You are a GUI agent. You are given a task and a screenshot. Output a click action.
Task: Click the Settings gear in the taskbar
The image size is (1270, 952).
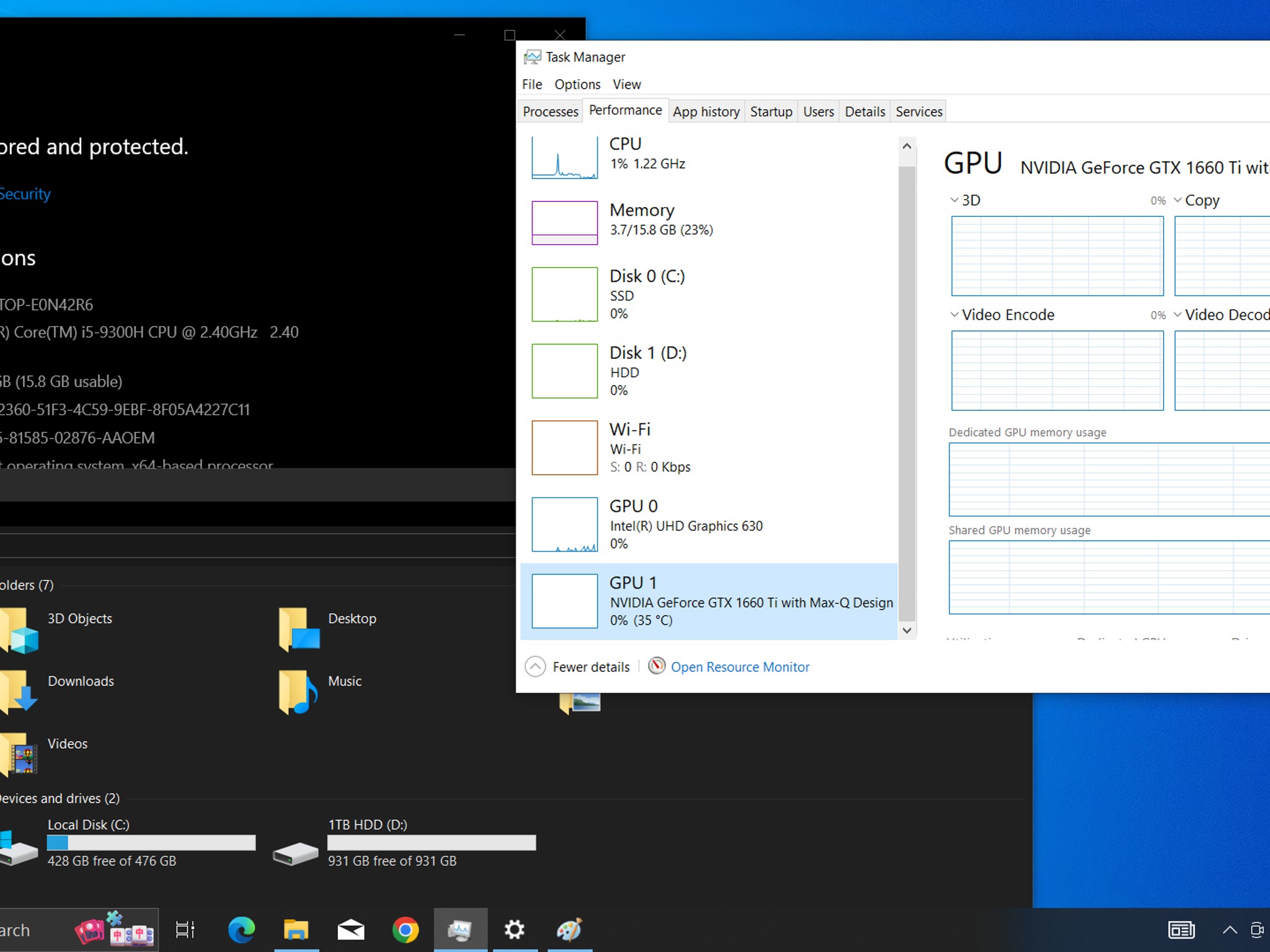tap(515, 930)
